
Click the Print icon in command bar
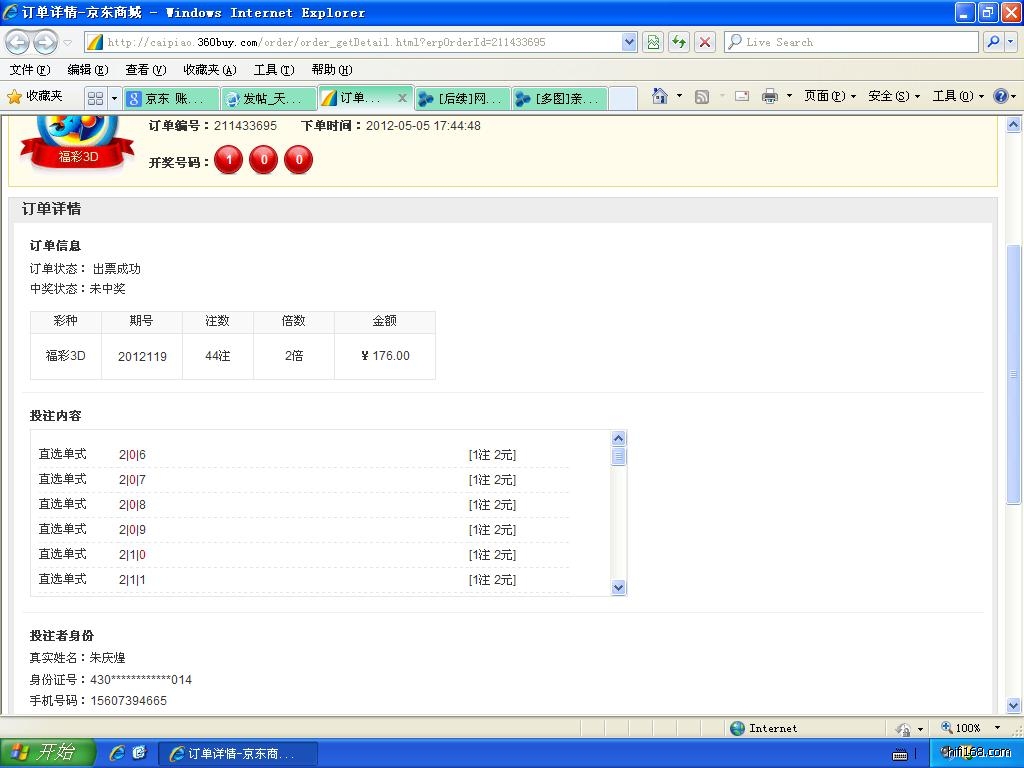click(x=769, y=96)
